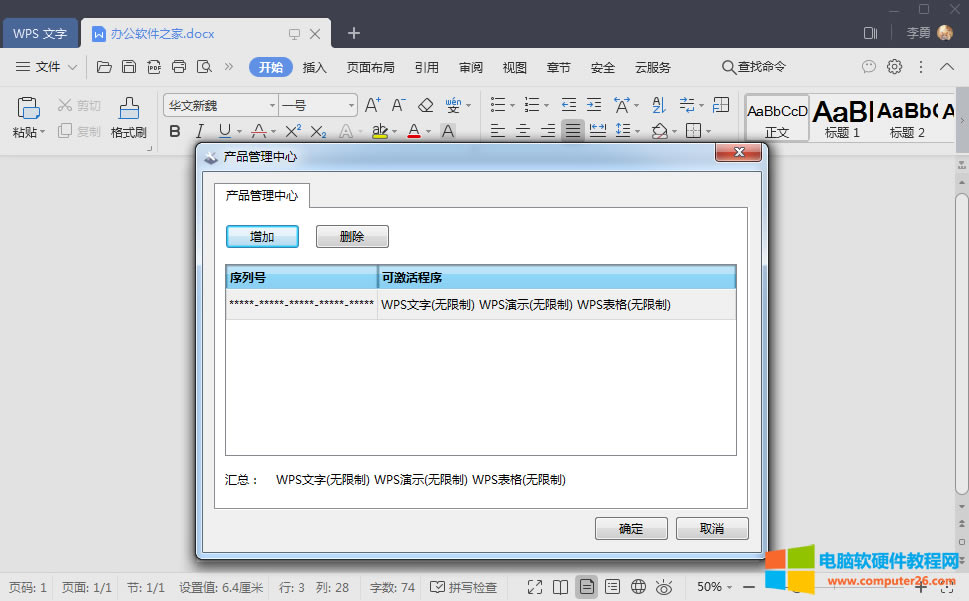Switch to the 引用 tab
The height and width of the screenshot is (601, 969).
click(x=426, y=67)
